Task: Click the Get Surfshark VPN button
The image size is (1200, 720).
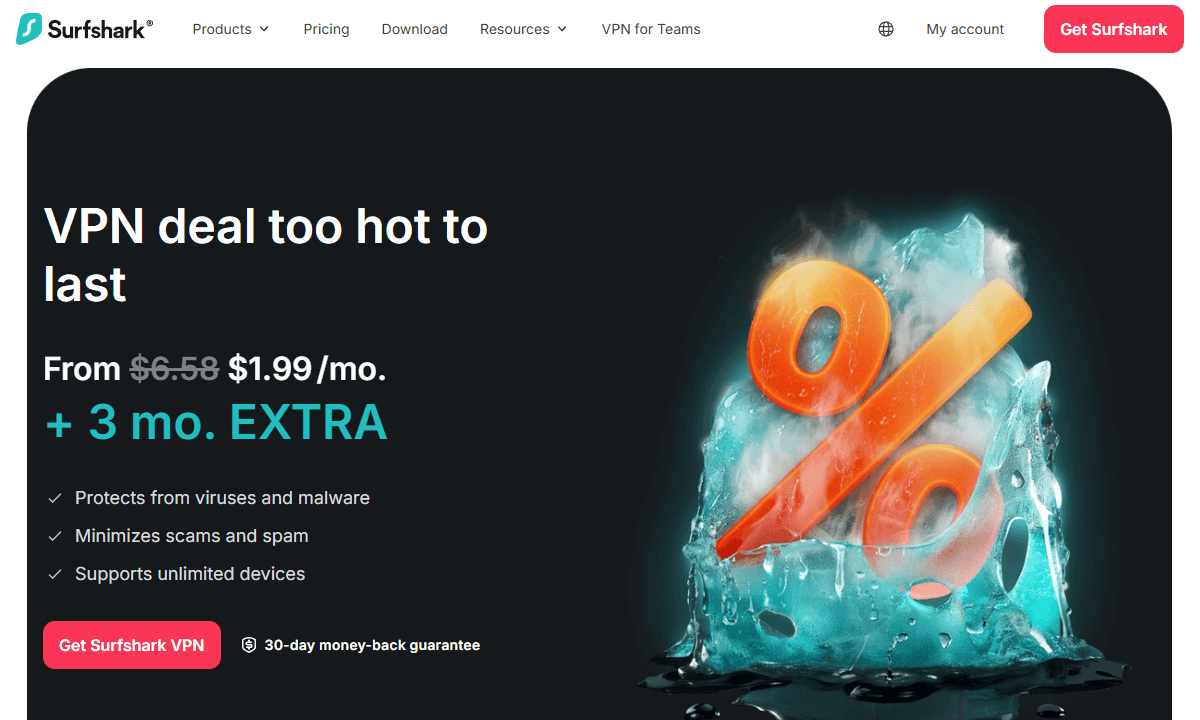Action: [x=132, y=645]
